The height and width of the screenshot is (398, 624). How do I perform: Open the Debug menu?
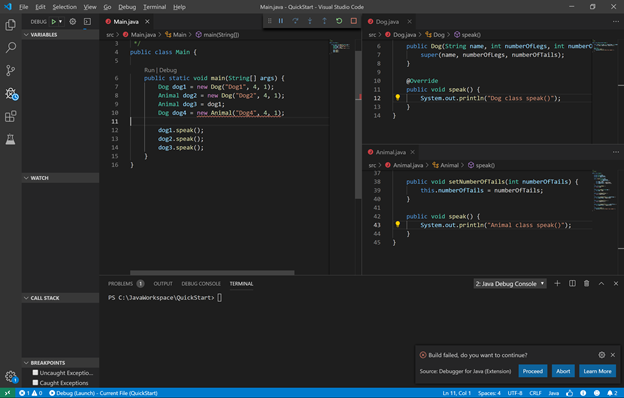pos(127,7)
